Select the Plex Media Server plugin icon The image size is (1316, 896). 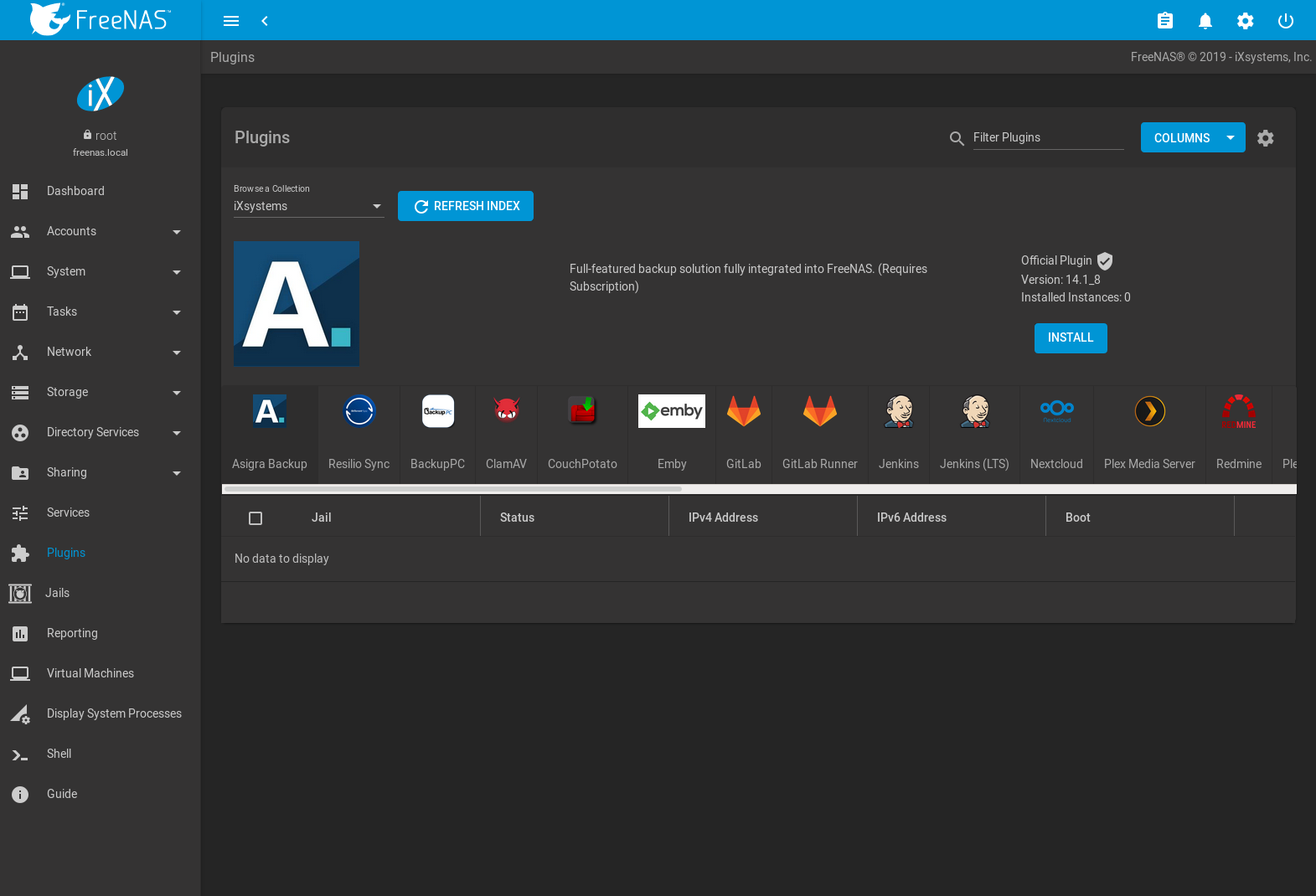pyautogui.click(x=1150, y=411)
